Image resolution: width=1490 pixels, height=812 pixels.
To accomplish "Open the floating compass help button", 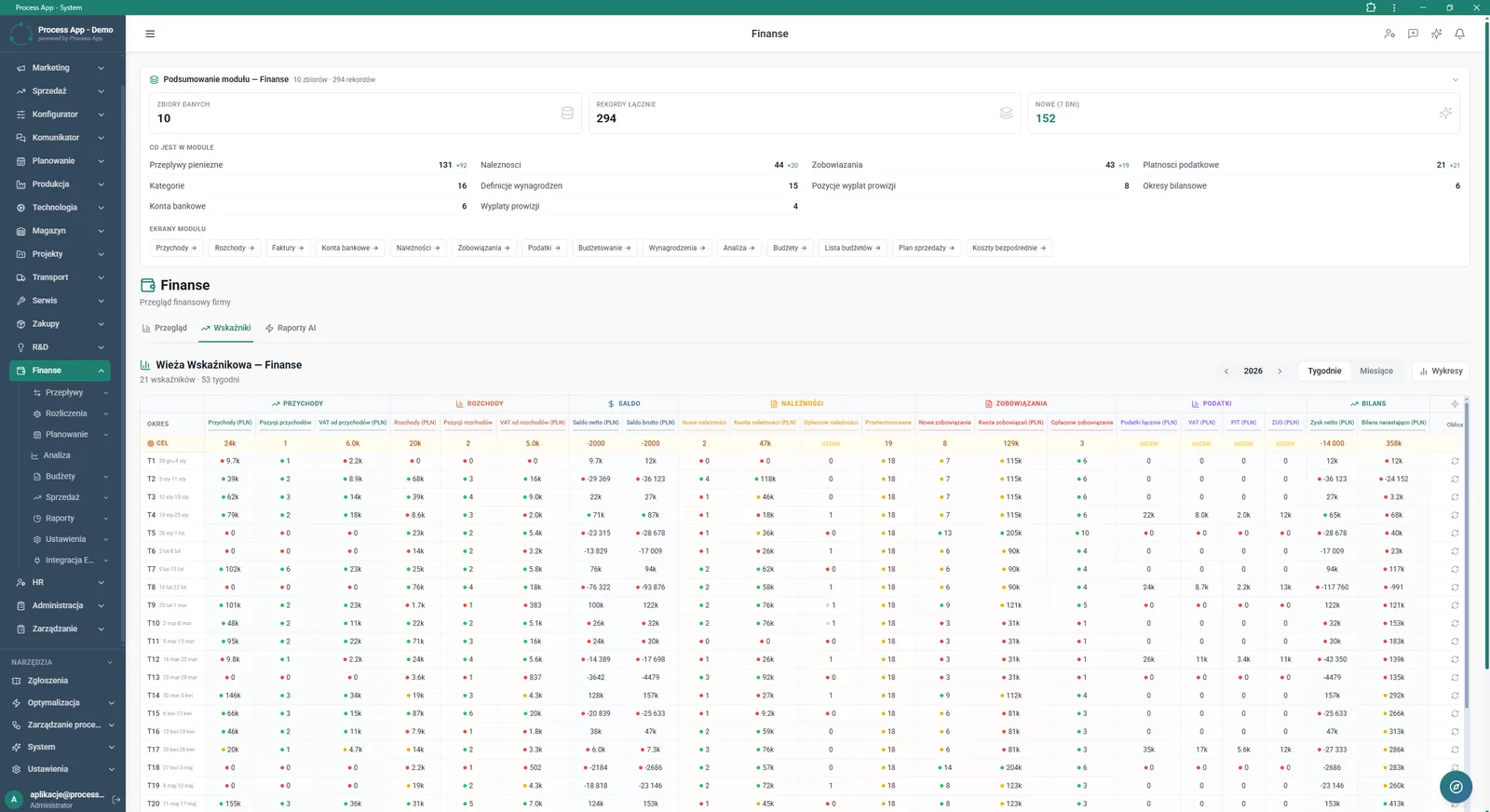I will point(1456,787).
